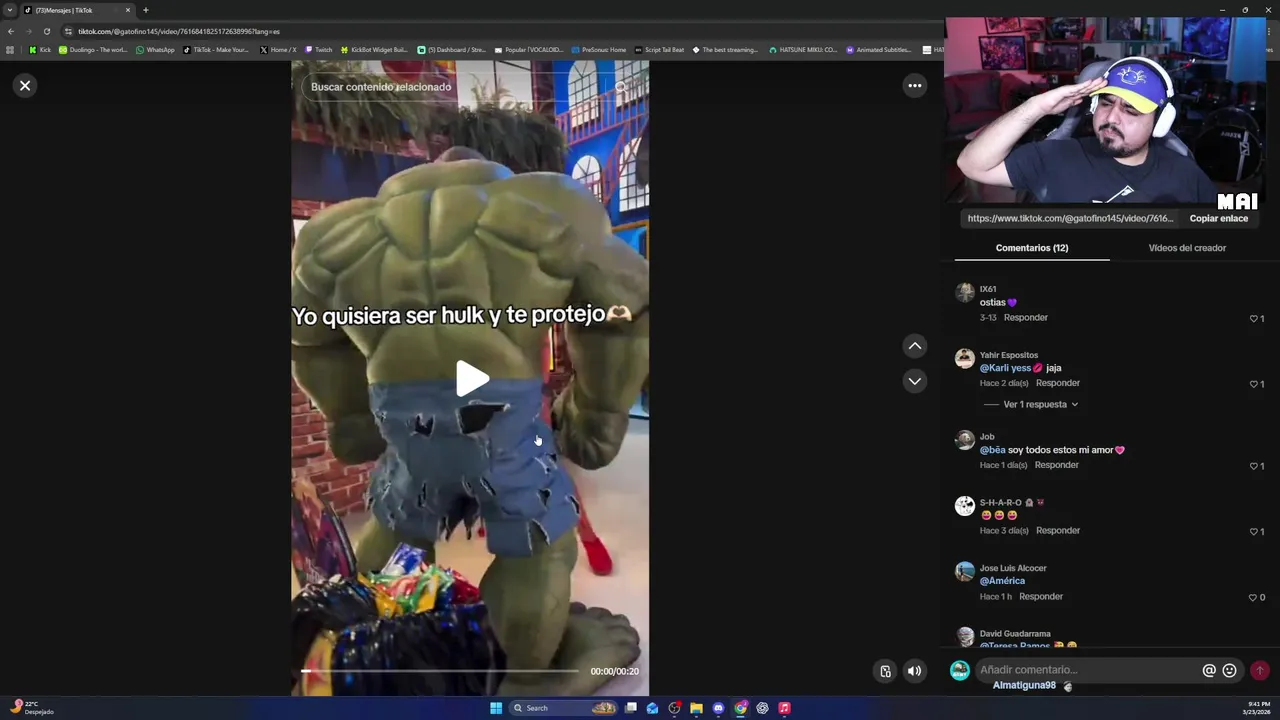The width and height of the screenshot is (1280, 720).
Task: Open David Guadarrama's profile avatar
Action: (965, 637)
